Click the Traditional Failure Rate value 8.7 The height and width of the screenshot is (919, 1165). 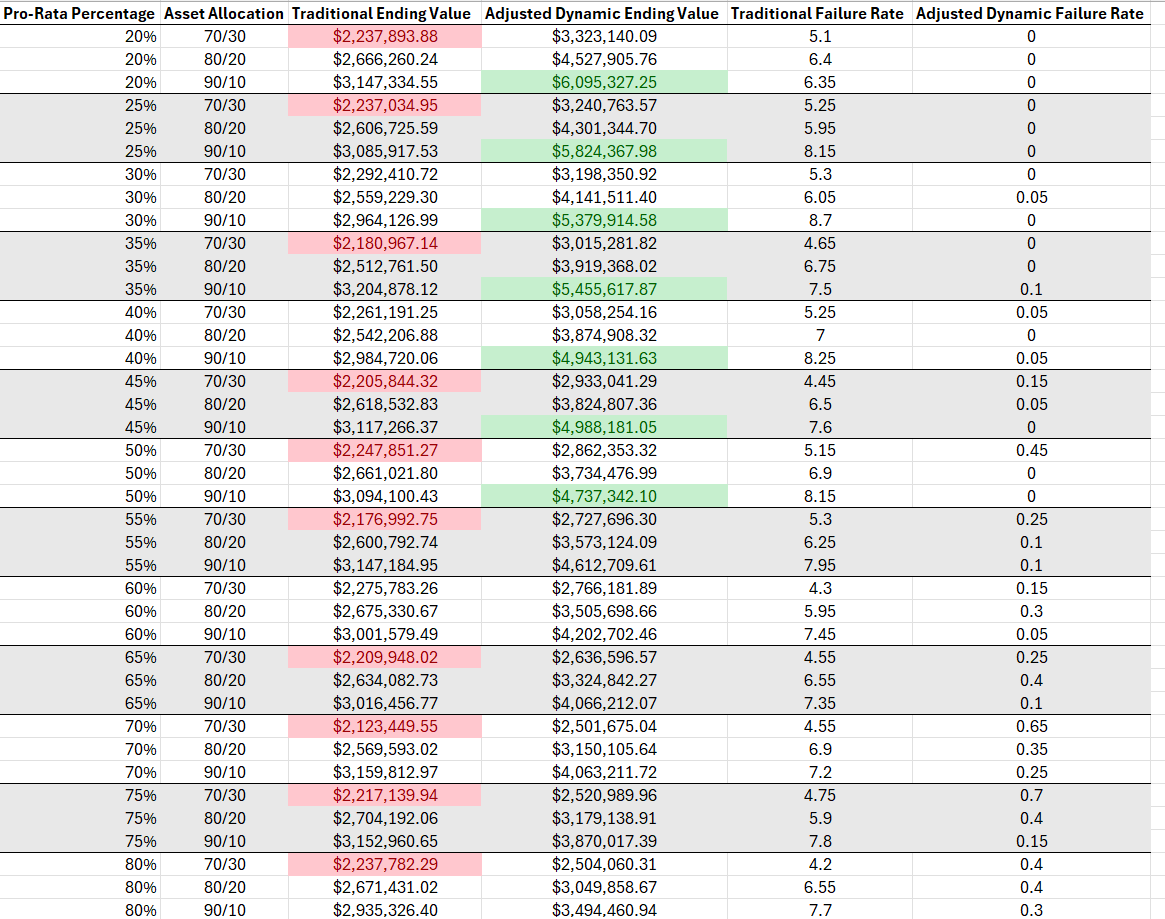[x=820, y=221]
